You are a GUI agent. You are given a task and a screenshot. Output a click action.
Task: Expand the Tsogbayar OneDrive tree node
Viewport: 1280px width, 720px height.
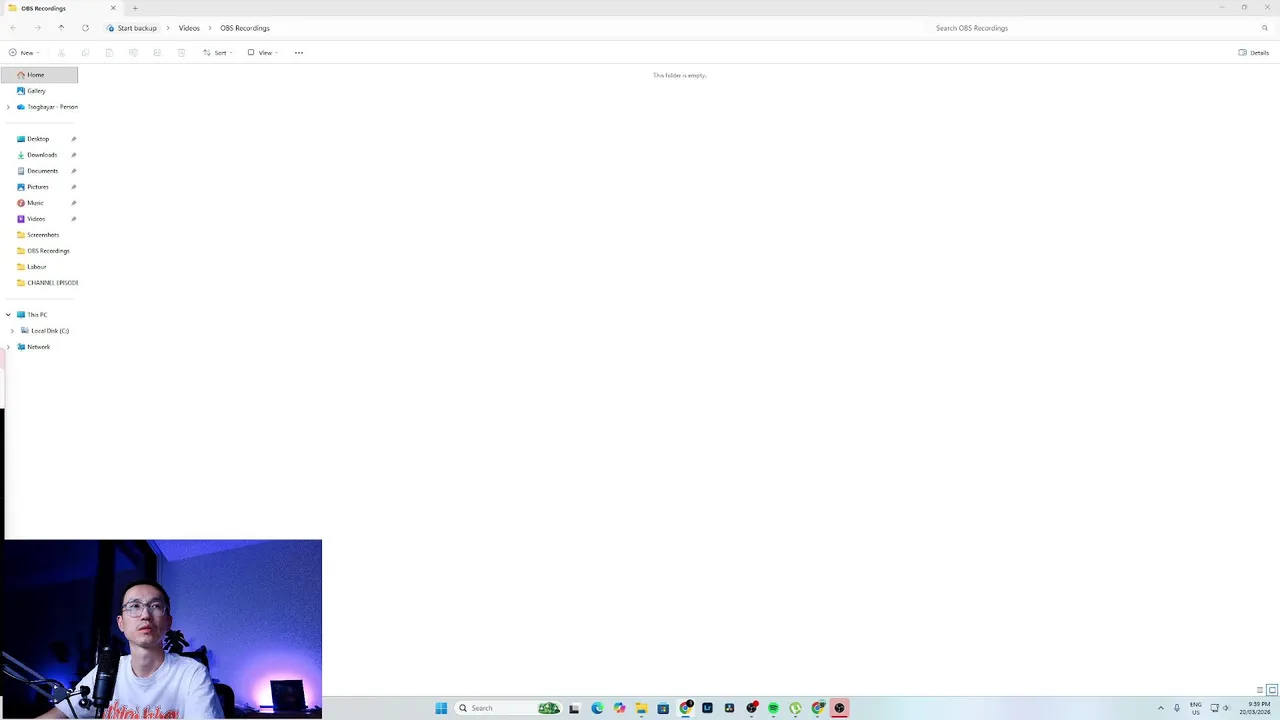click(x=8, y=107)
